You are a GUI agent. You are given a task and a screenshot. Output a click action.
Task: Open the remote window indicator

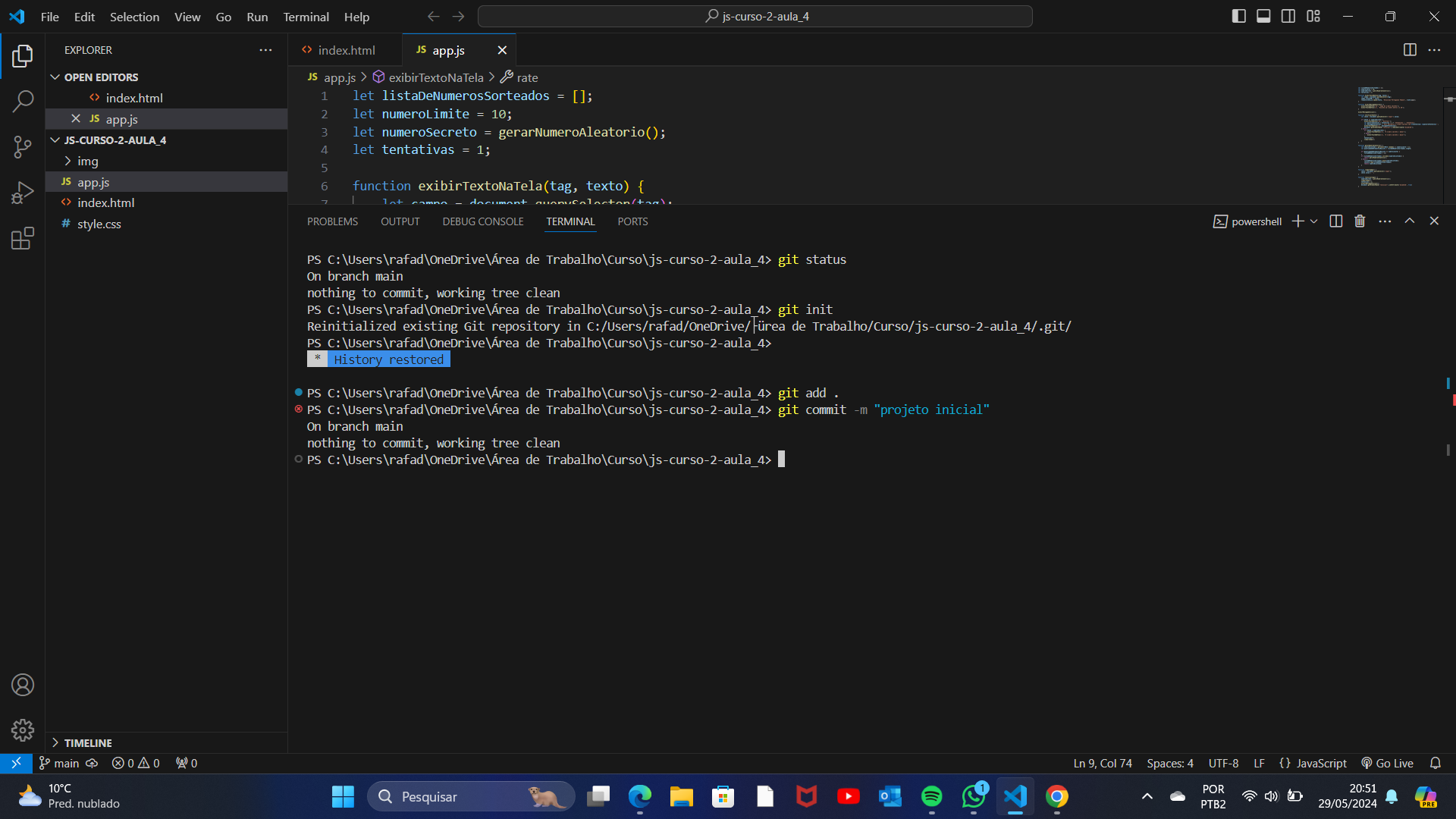(x=16, y=763)
